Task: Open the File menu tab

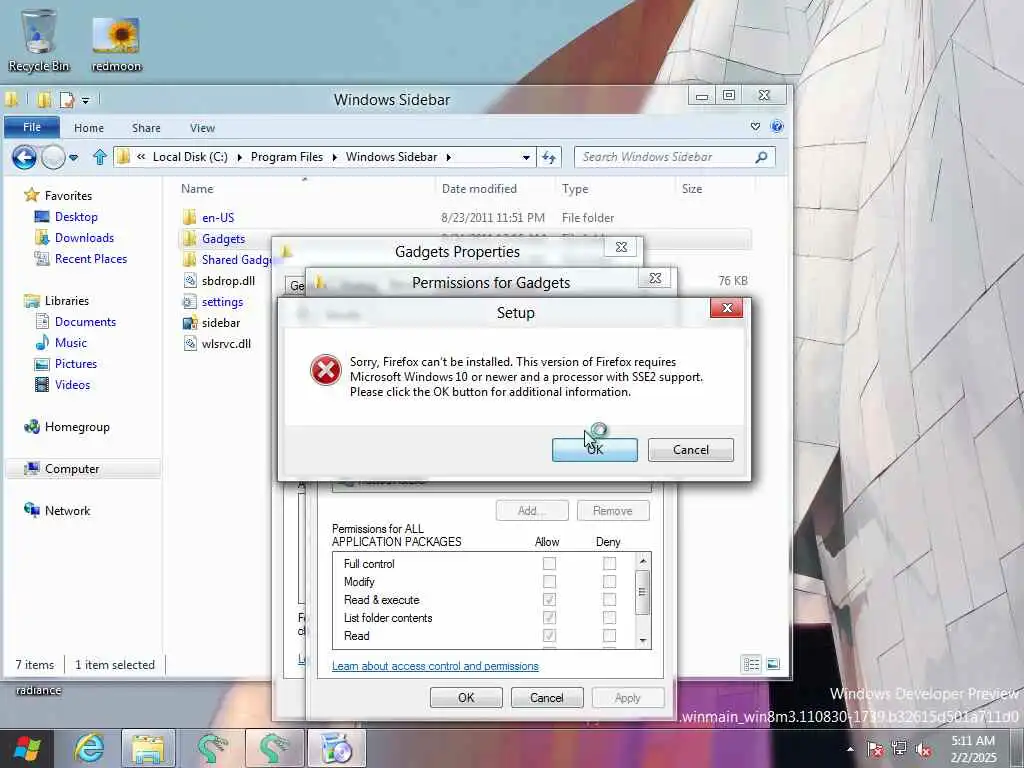Action: (x=32, y=127)
